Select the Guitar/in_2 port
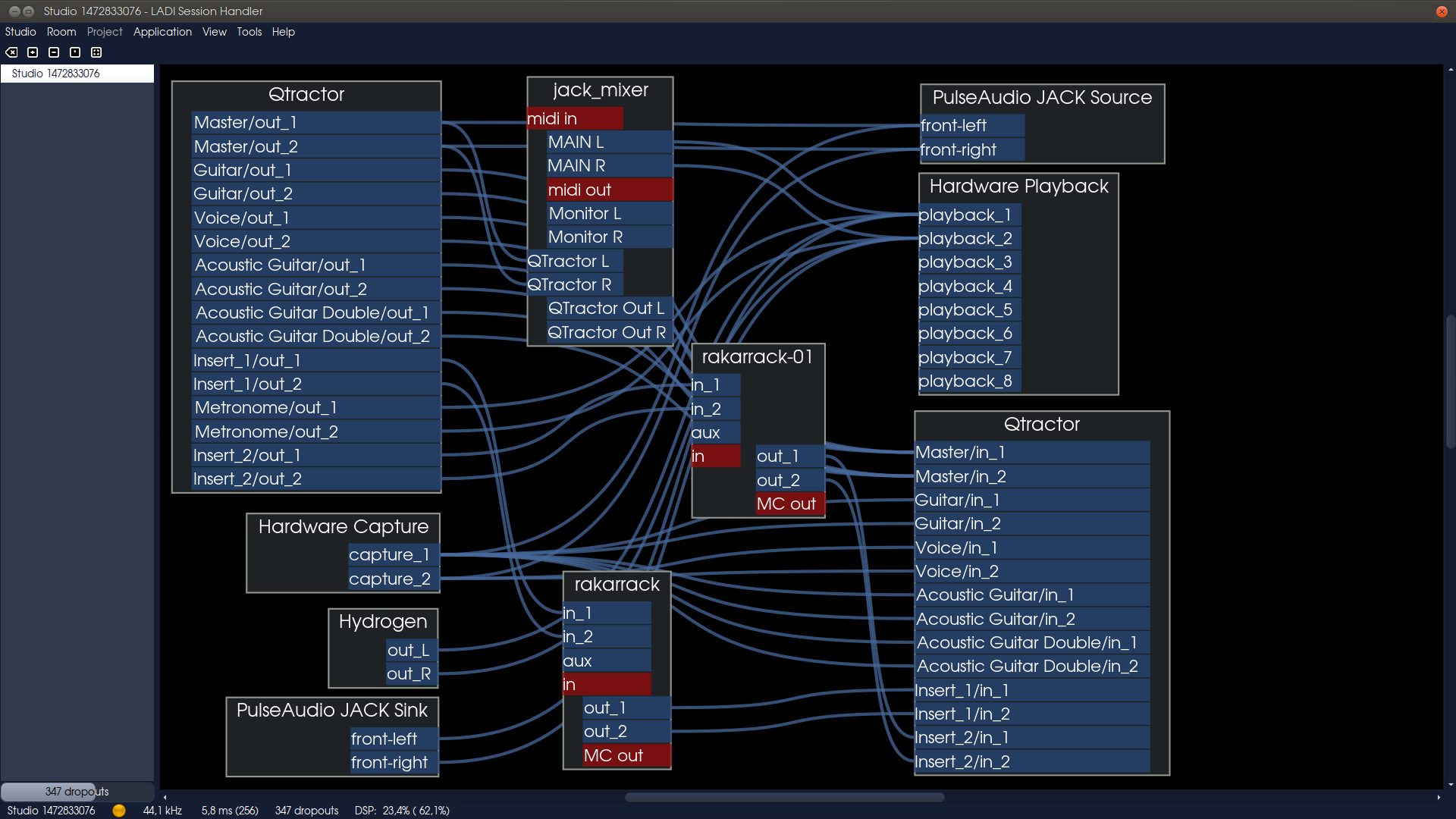 pyautogui.click(x=1032, y=524)
